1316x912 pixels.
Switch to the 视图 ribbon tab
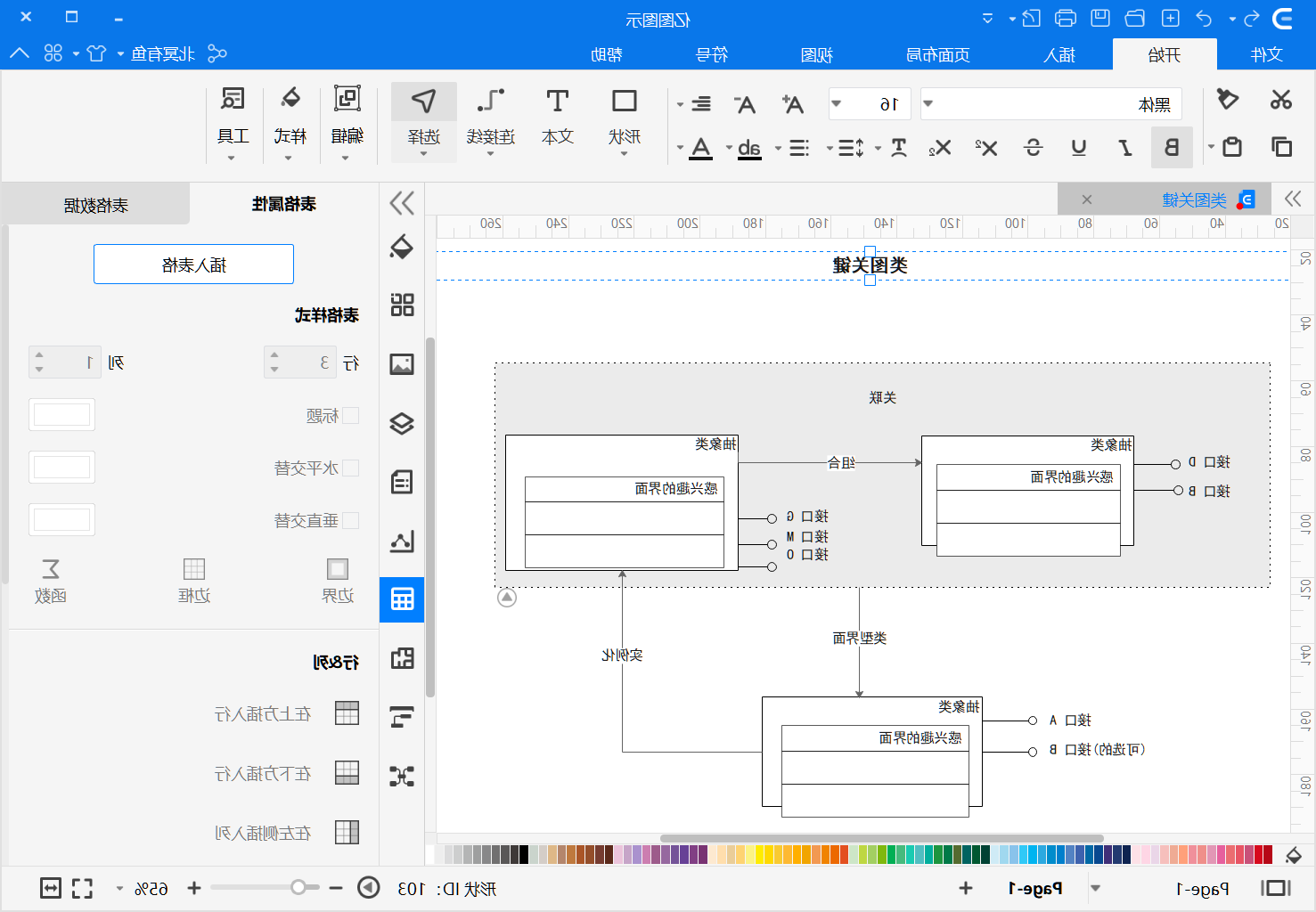pyautogui.click(x=816, y=54)
